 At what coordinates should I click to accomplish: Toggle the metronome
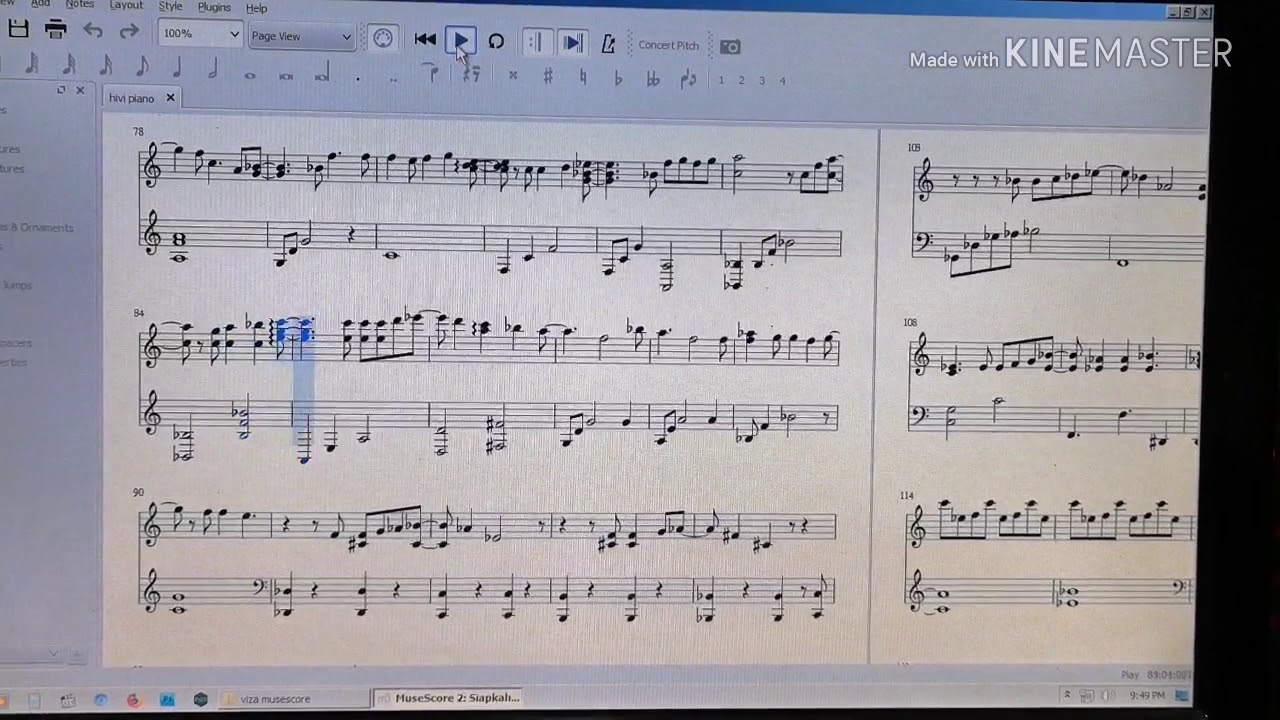click(607, 44)
